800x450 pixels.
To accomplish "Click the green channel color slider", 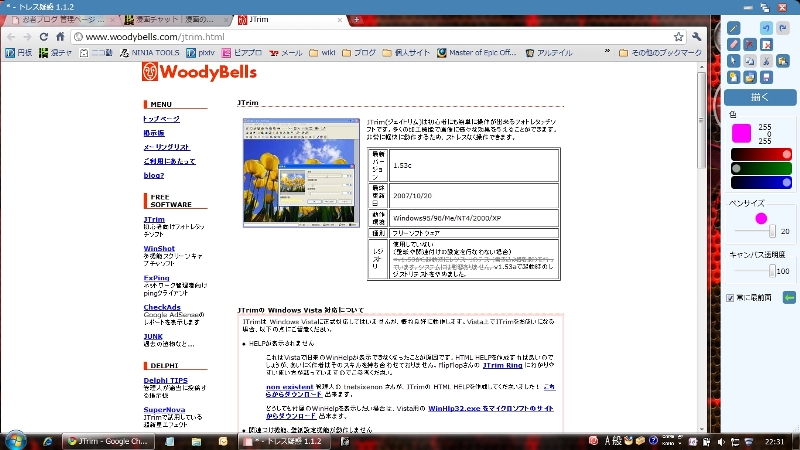I will (761, 168).
